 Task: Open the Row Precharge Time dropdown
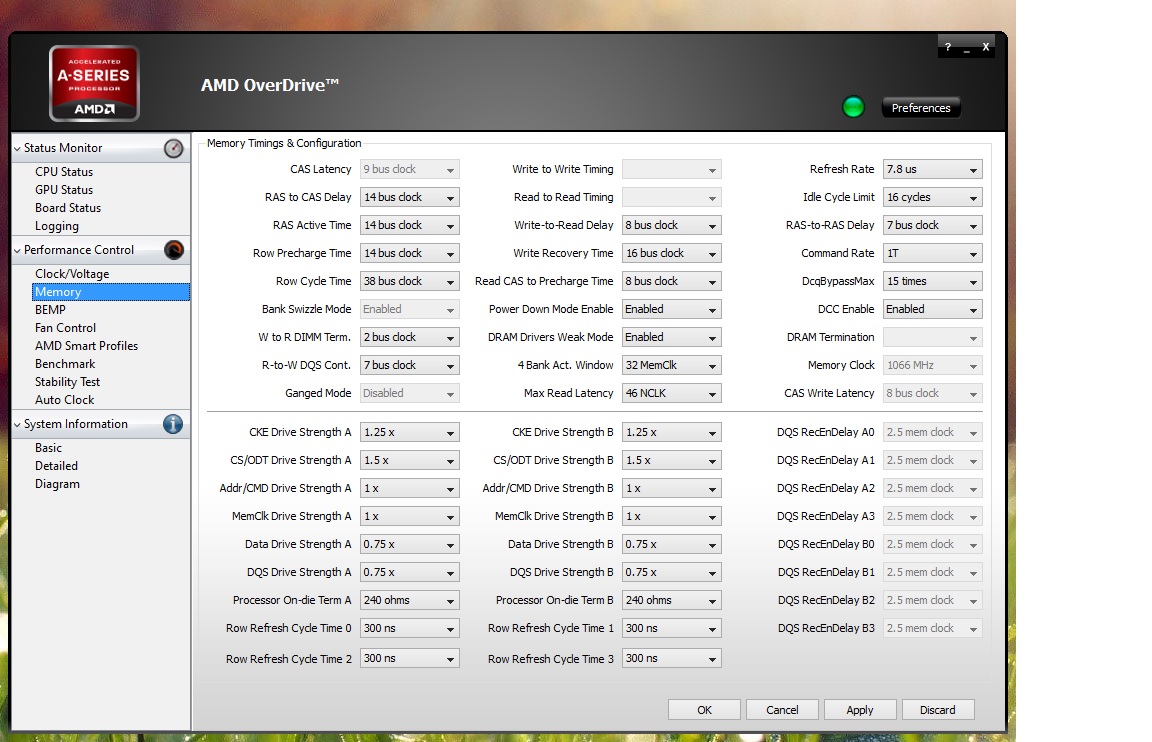(x=409, y=253)
